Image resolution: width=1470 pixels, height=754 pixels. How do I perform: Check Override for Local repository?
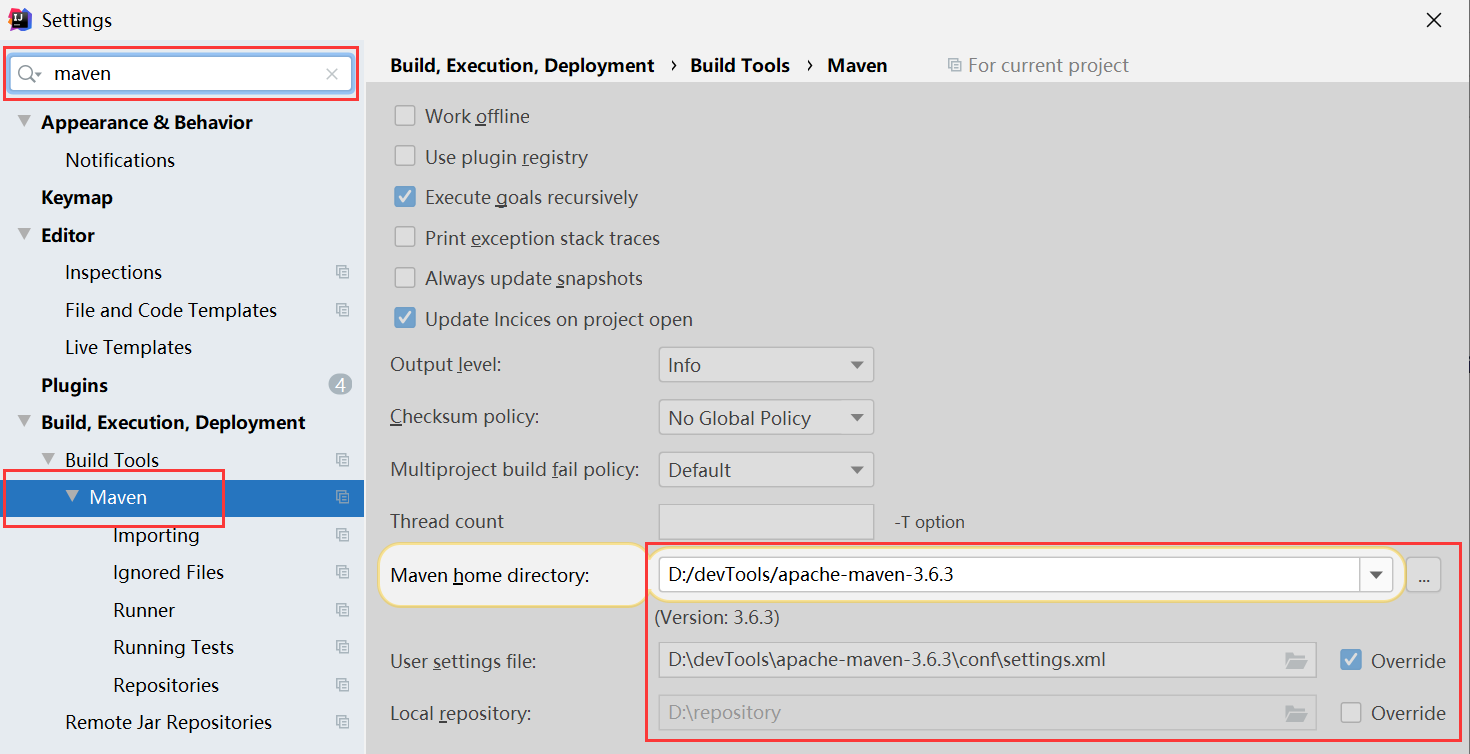[x=1351, y=713]
